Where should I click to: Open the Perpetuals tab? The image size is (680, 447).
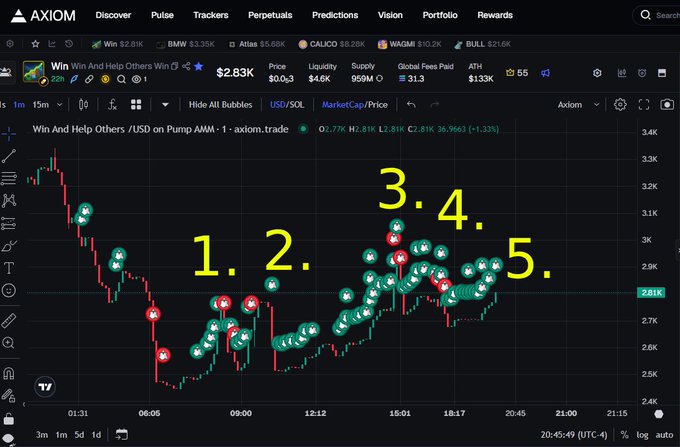tap(270, 15)
